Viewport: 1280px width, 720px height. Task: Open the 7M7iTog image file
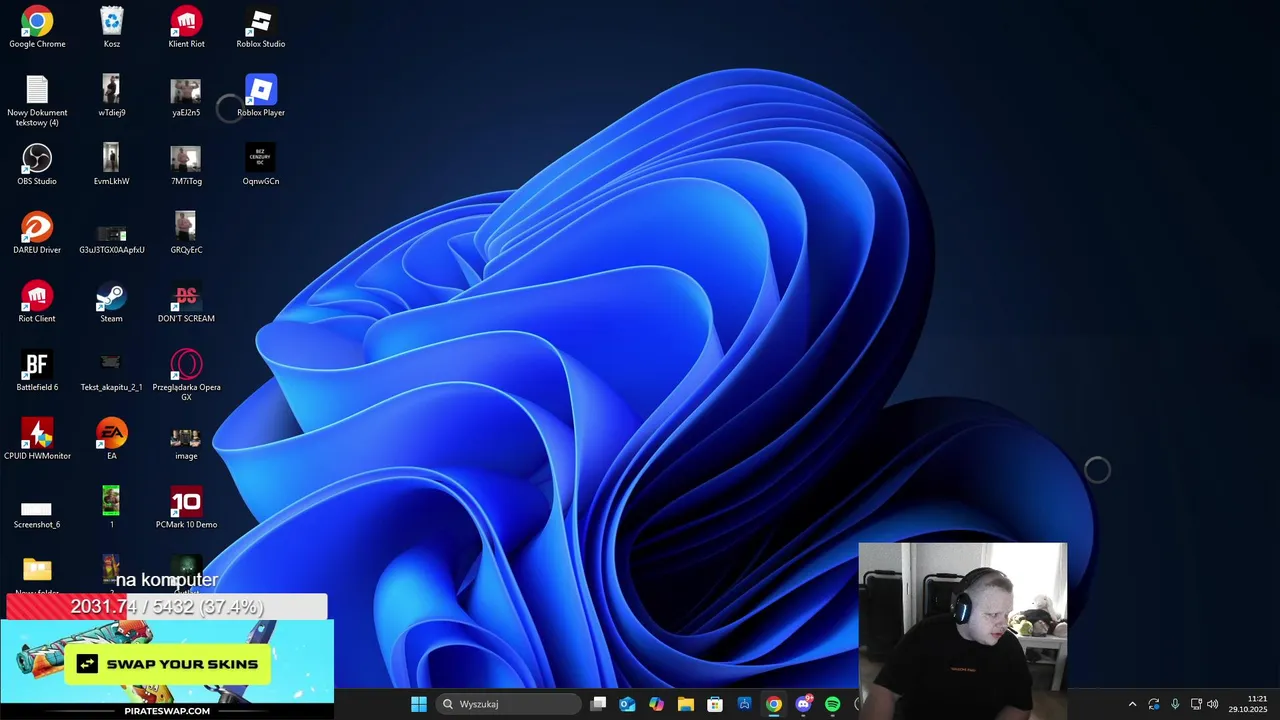[186, 165]
